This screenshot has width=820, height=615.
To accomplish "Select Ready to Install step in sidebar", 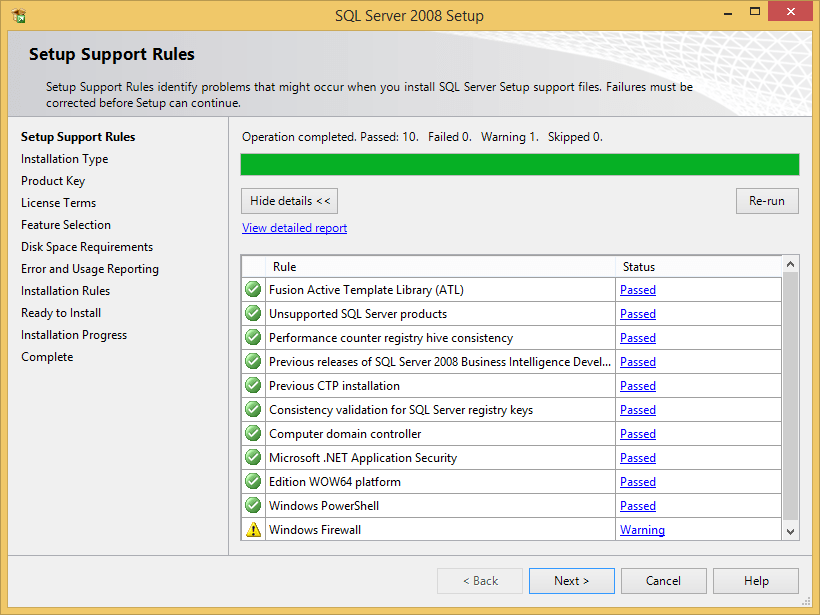I will [61, 313].
